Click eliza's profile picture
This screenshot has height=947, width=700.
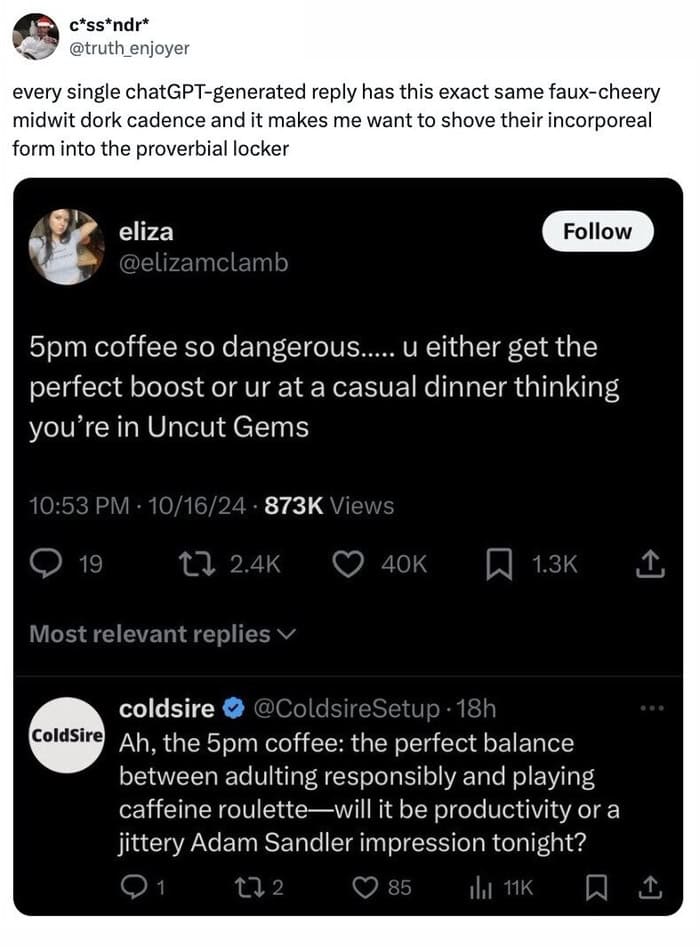pos(66,247)
